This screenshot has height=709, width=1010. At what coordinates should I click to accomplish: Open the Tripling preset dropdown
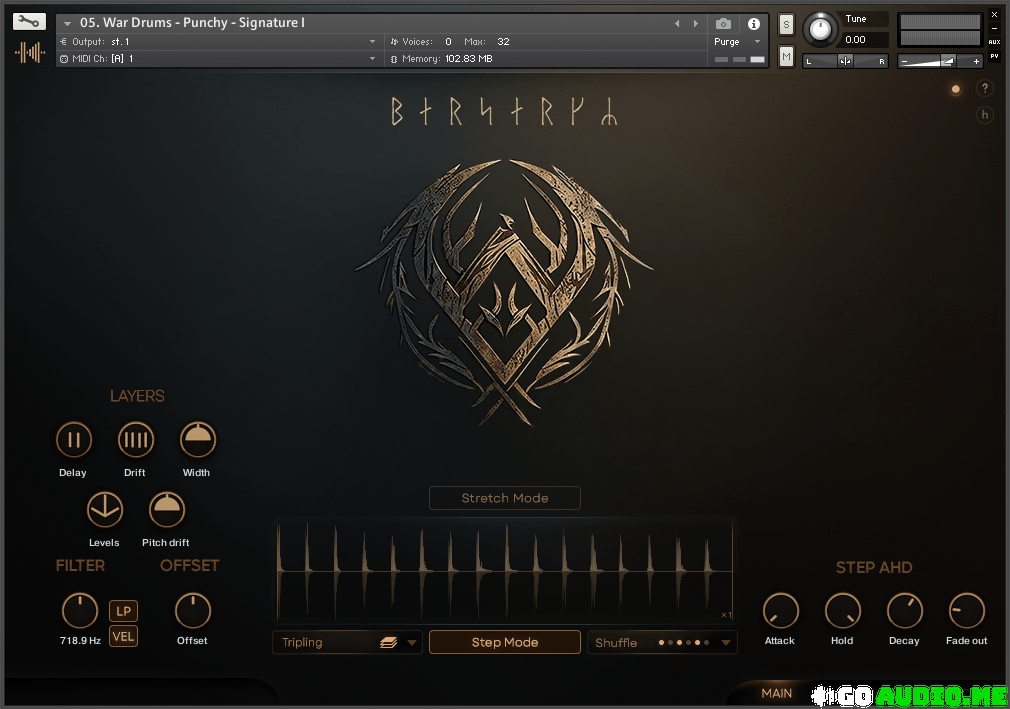click(346, 643)
